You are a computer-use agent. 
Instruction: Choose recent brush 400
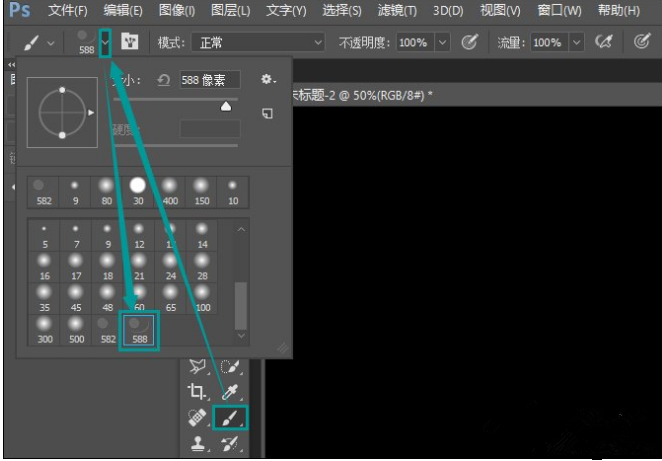170,193
